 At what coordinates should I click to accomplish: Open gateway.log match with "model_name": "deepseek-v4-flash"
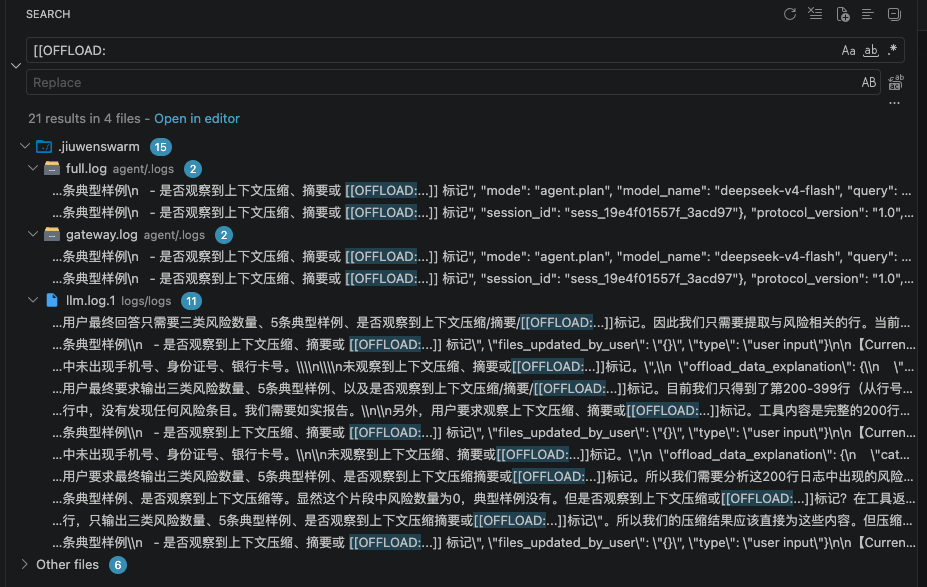pyautogui.click(x=482, y=257)
